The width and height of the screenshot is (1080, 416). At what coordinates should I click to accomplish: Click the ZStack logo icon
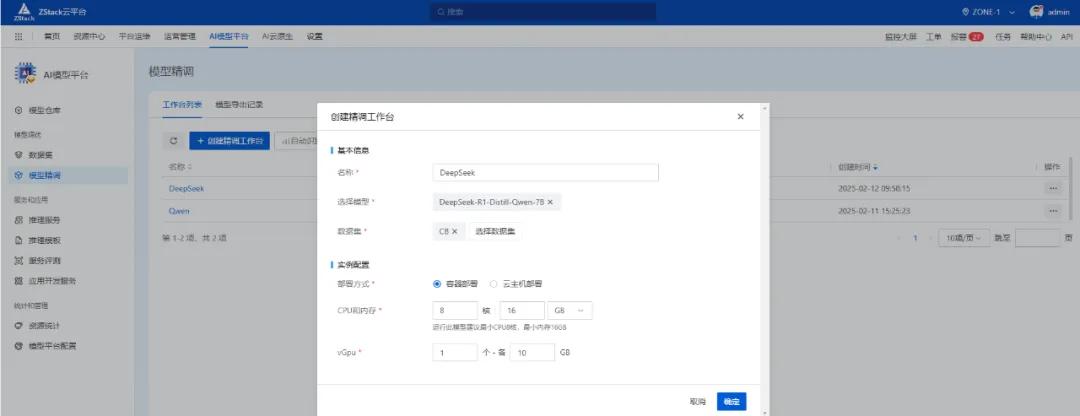click(x=23, y=11)
